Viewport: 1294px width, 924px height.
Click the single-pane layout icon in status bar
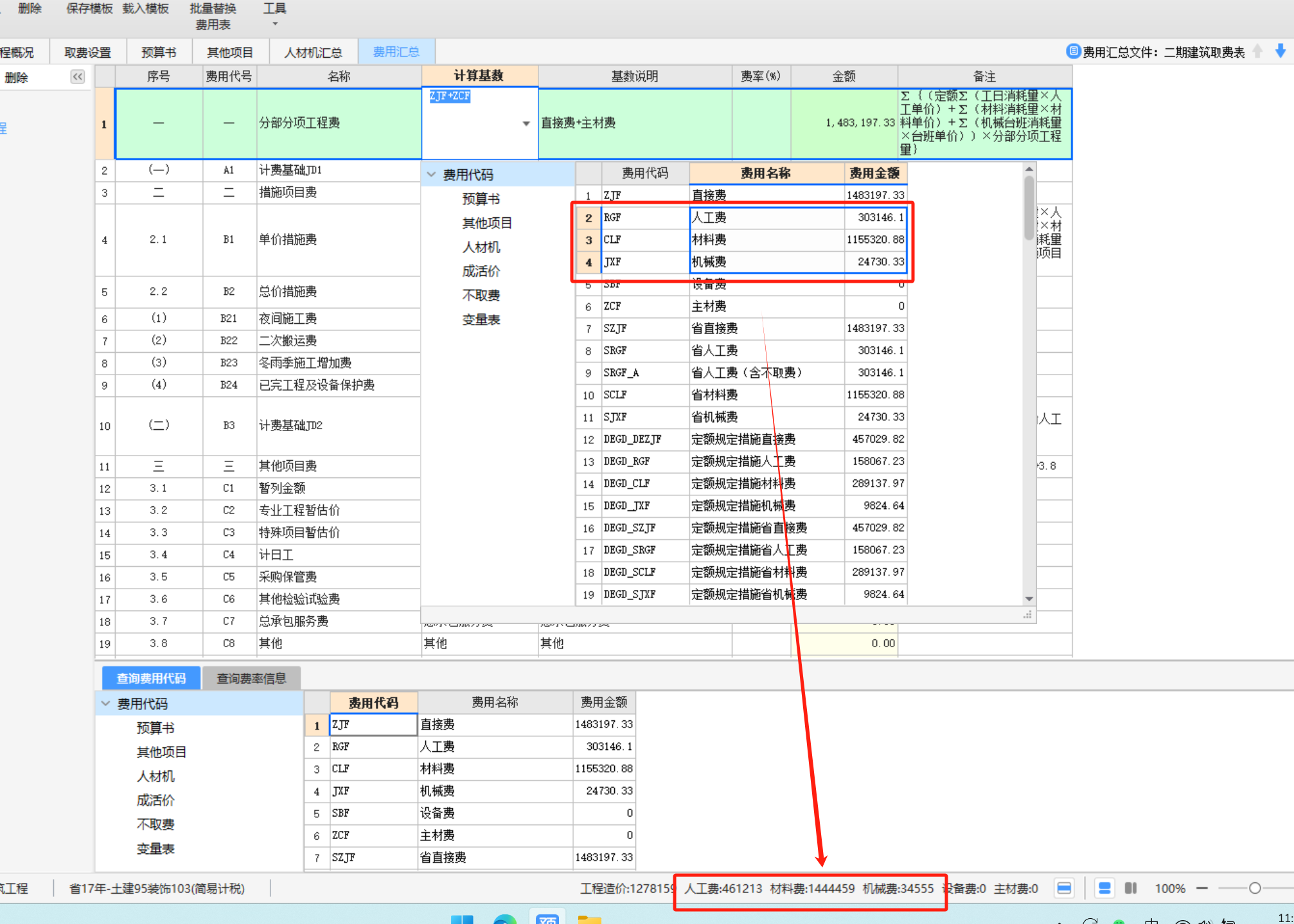[x=1064, y=888]
